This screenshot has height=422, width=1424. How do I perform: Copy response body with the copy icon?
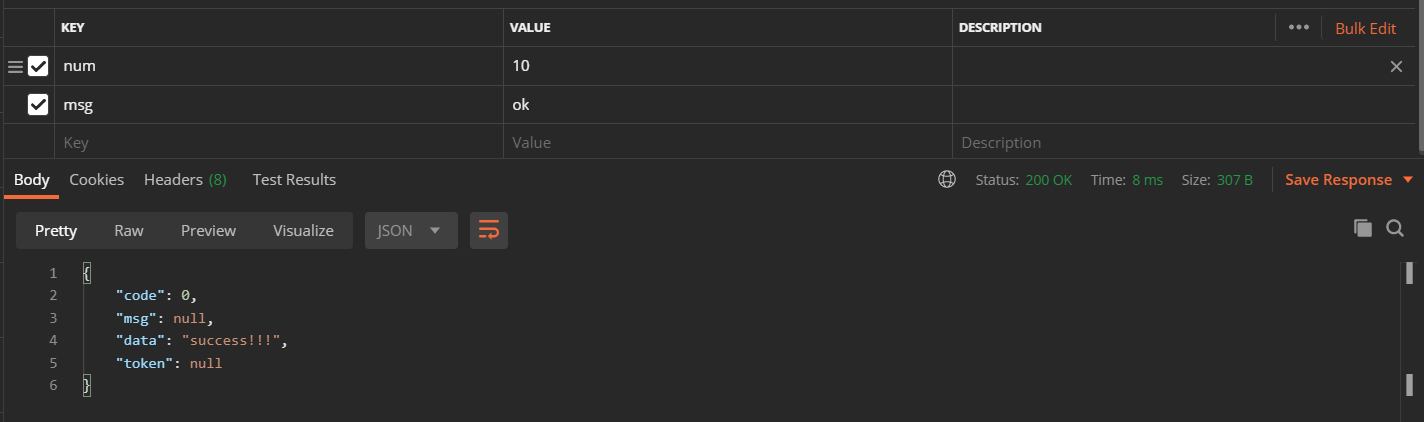[x=1362, y=229]
